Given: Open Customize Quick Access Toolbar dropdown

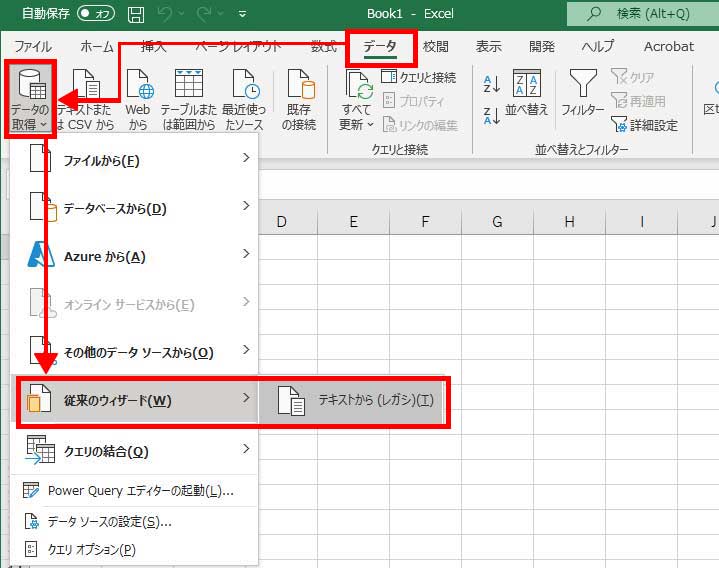Looking at the screenshot, I should coord(243,14).
